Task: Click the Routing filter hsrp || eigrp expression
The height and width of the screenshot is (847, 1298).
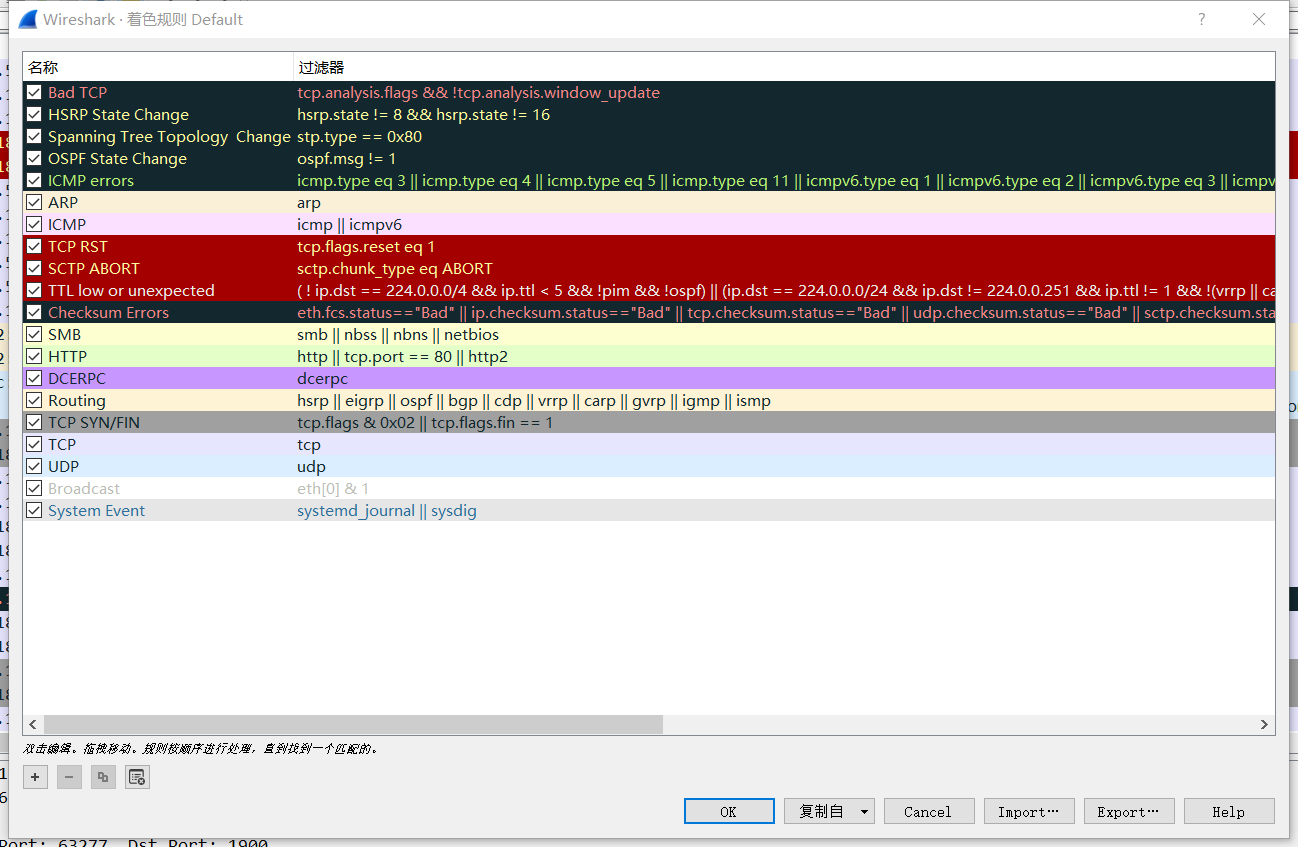Action: (534, 400)
